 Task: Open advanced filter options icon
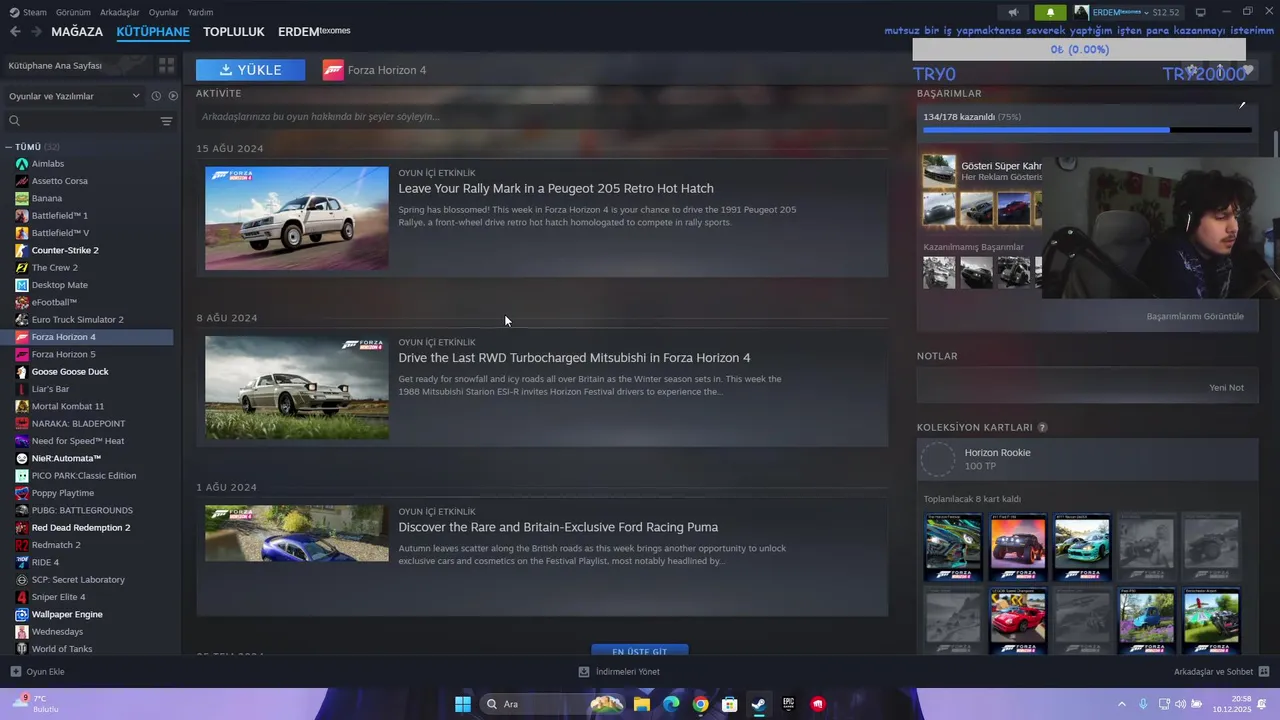(x=166, y=121)
